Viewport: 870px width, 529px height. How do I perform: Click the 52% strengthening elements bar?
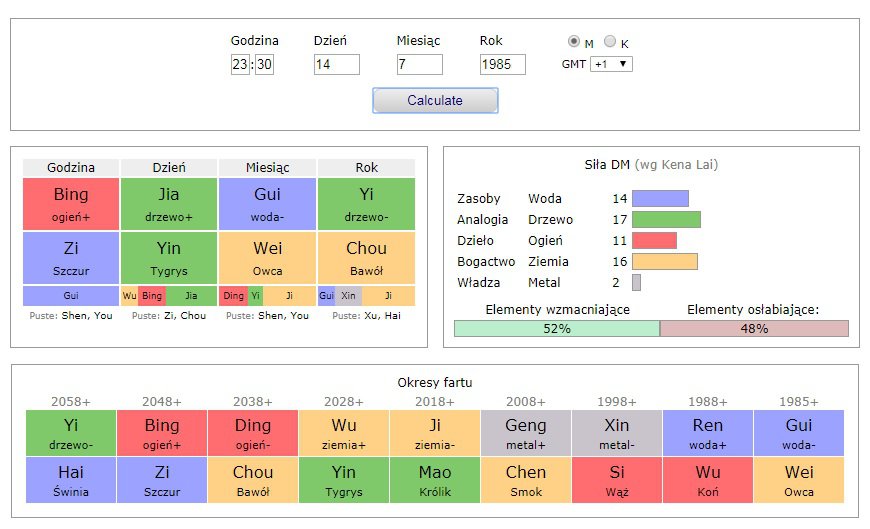pyautogui.click(x=557, y=329)
